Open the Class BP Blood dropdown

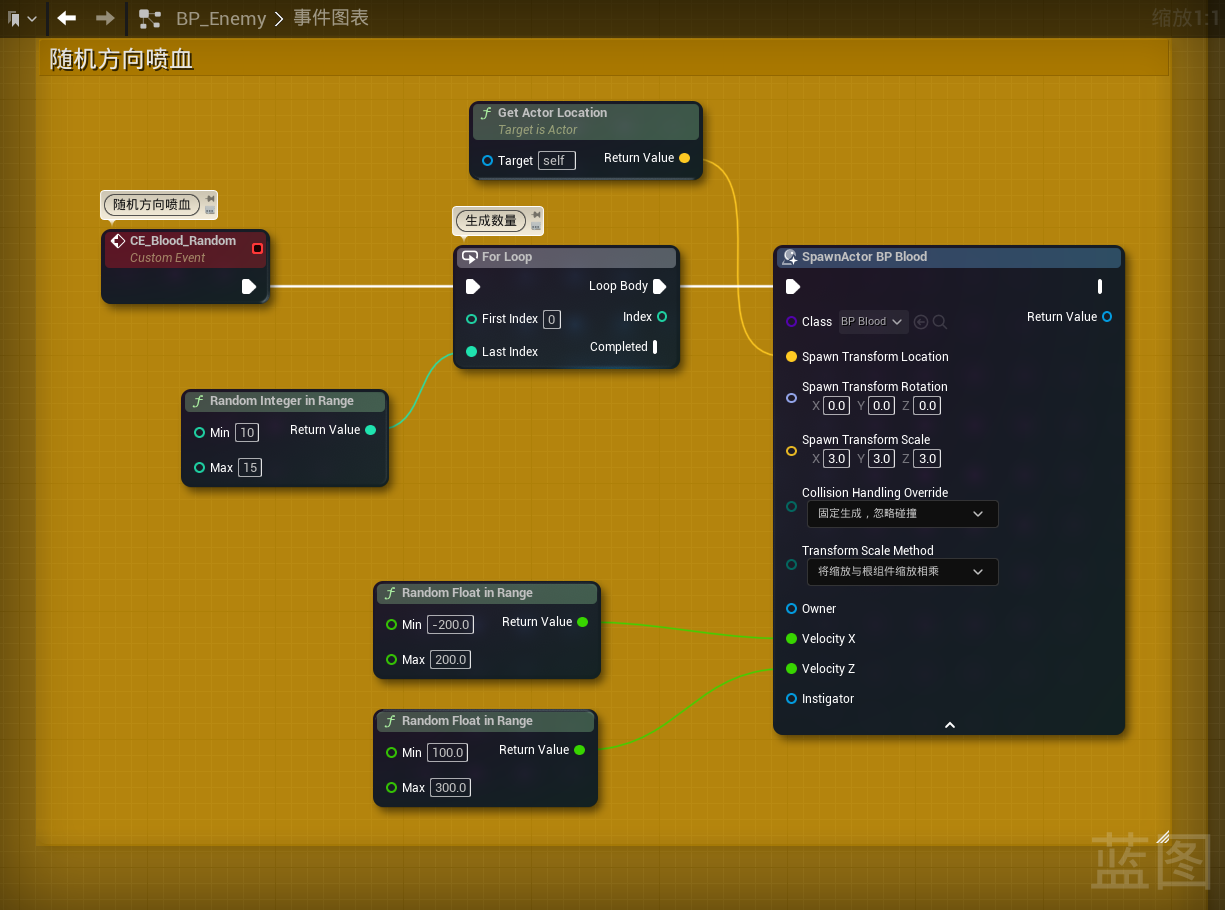pos(873,322)
